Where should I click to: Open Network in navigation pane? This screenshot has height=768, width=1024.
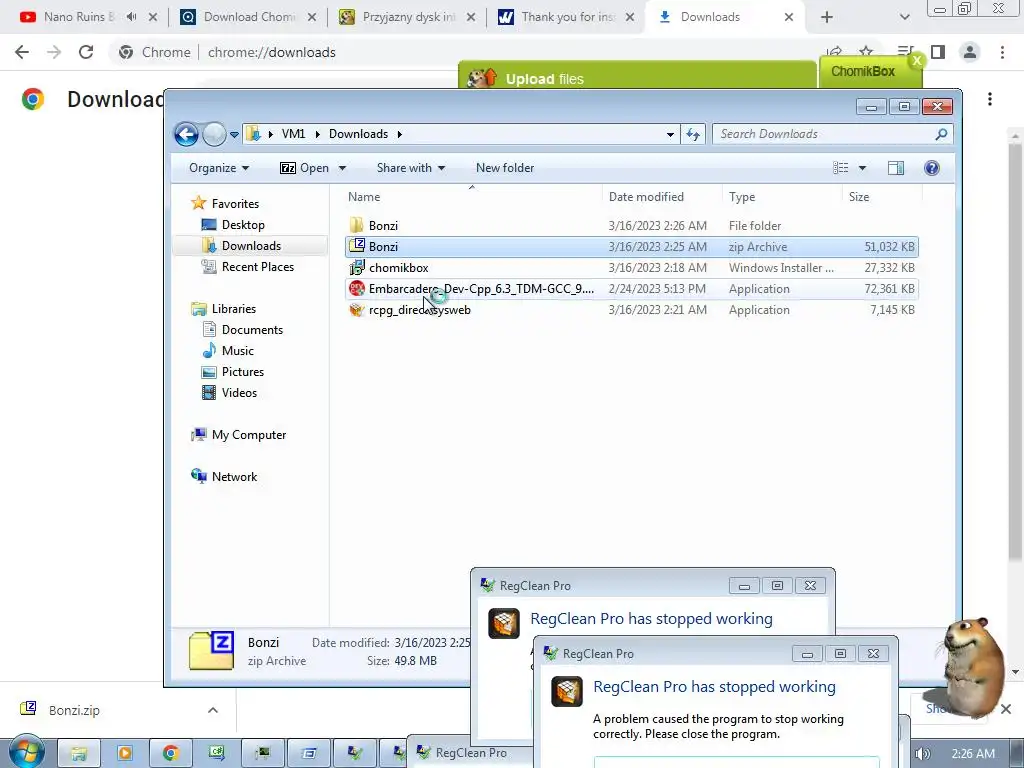pyautogui.click(x=234, y=477)
